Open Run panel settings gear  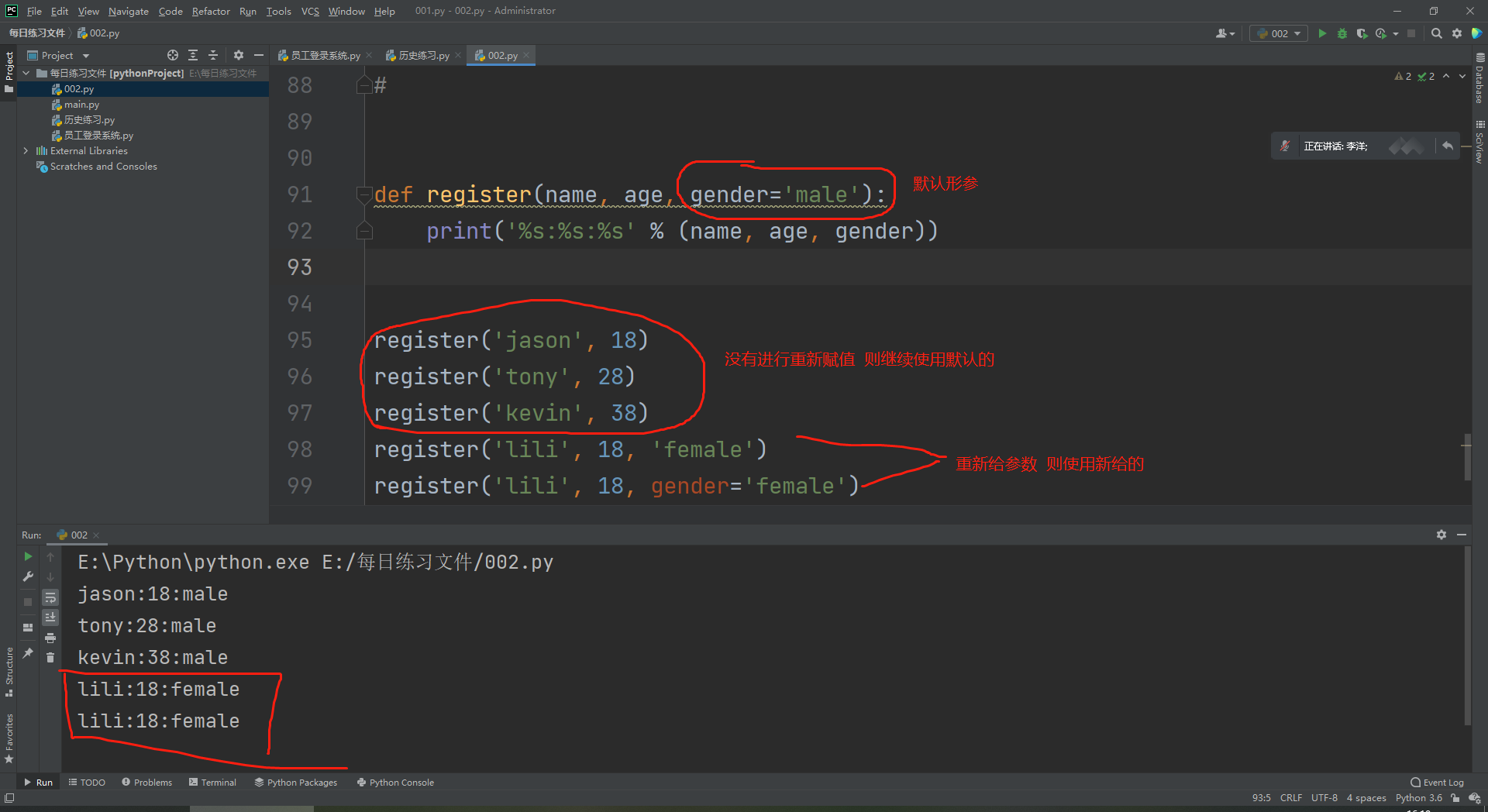coord(1441,535)
